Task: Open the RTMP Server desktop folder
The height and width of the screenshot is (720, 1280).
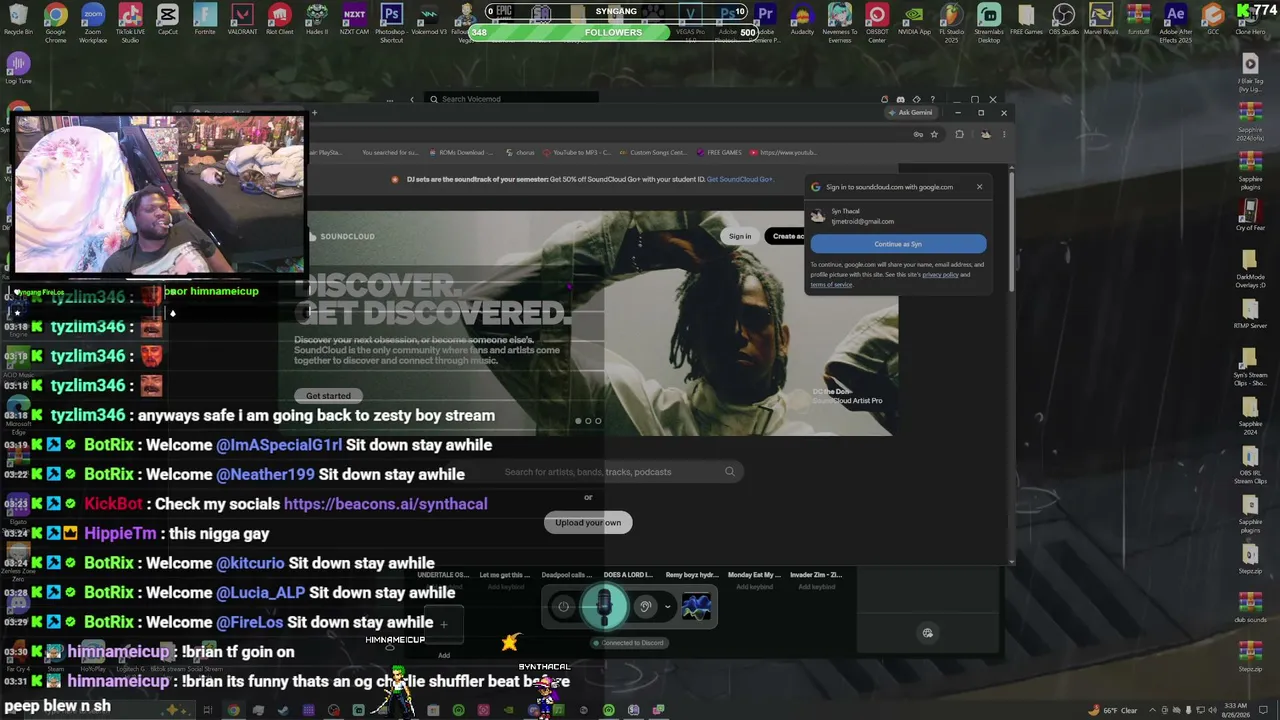Action: (1250, 312)
